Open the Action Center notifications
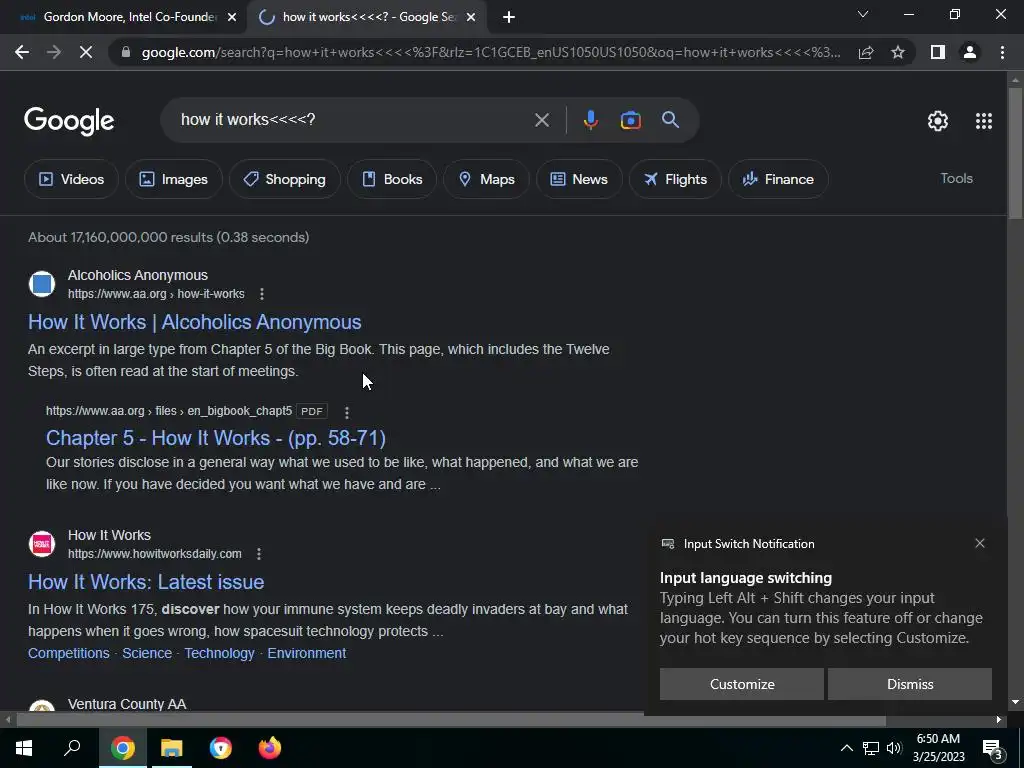The image size is (1024, 768). (993, 749)
